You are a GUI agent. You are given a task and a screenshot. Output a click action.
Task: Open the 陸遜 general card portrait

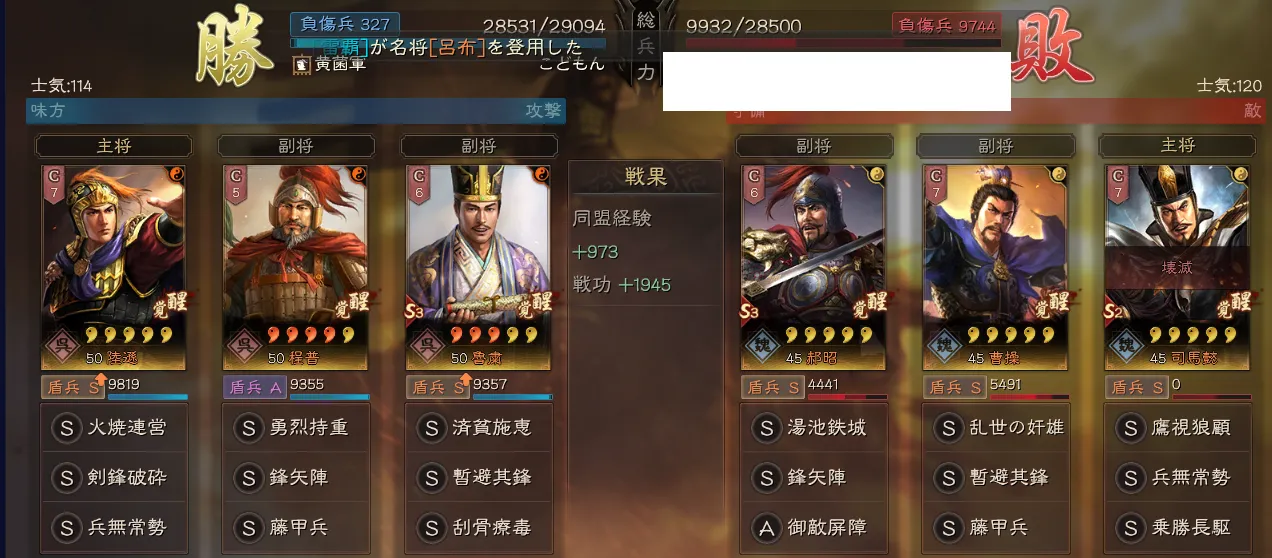[114, 267]
